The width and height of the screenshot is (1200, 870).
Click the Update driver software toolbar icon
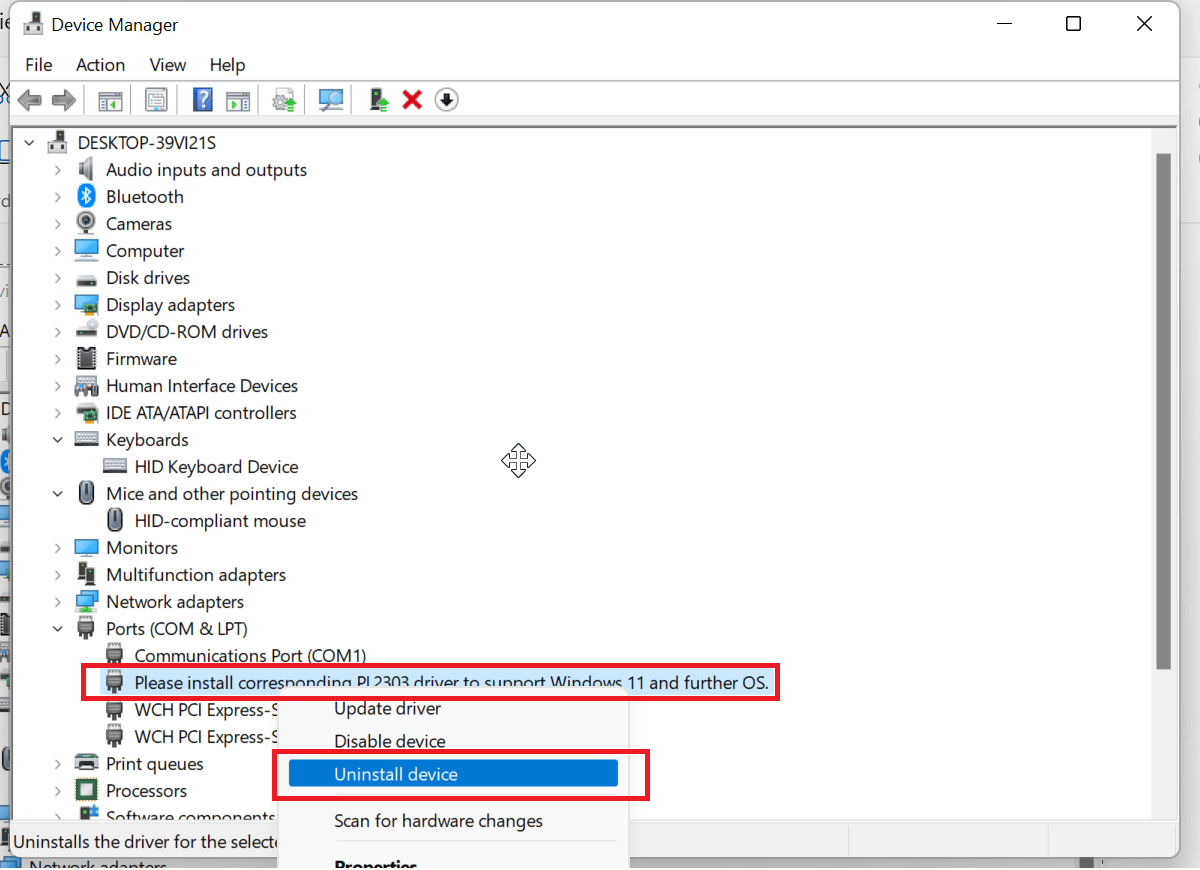pyautogui.click(x=283, y=99)
